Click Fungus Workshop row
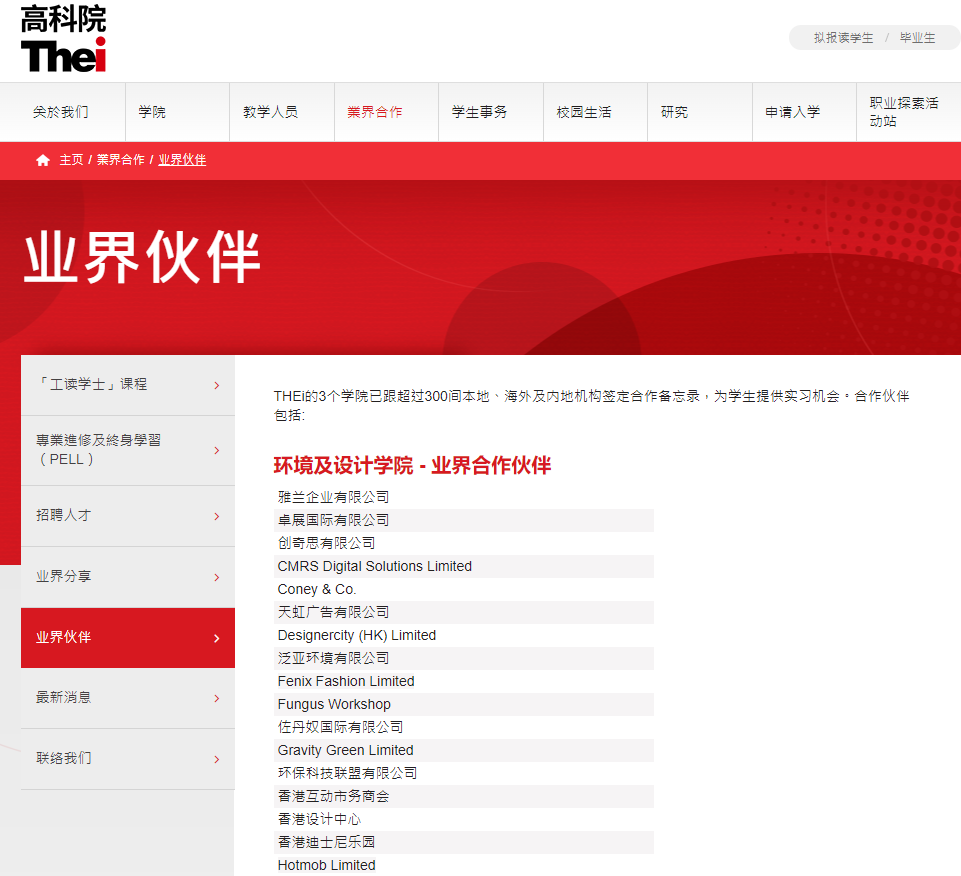 click(463, 704)
